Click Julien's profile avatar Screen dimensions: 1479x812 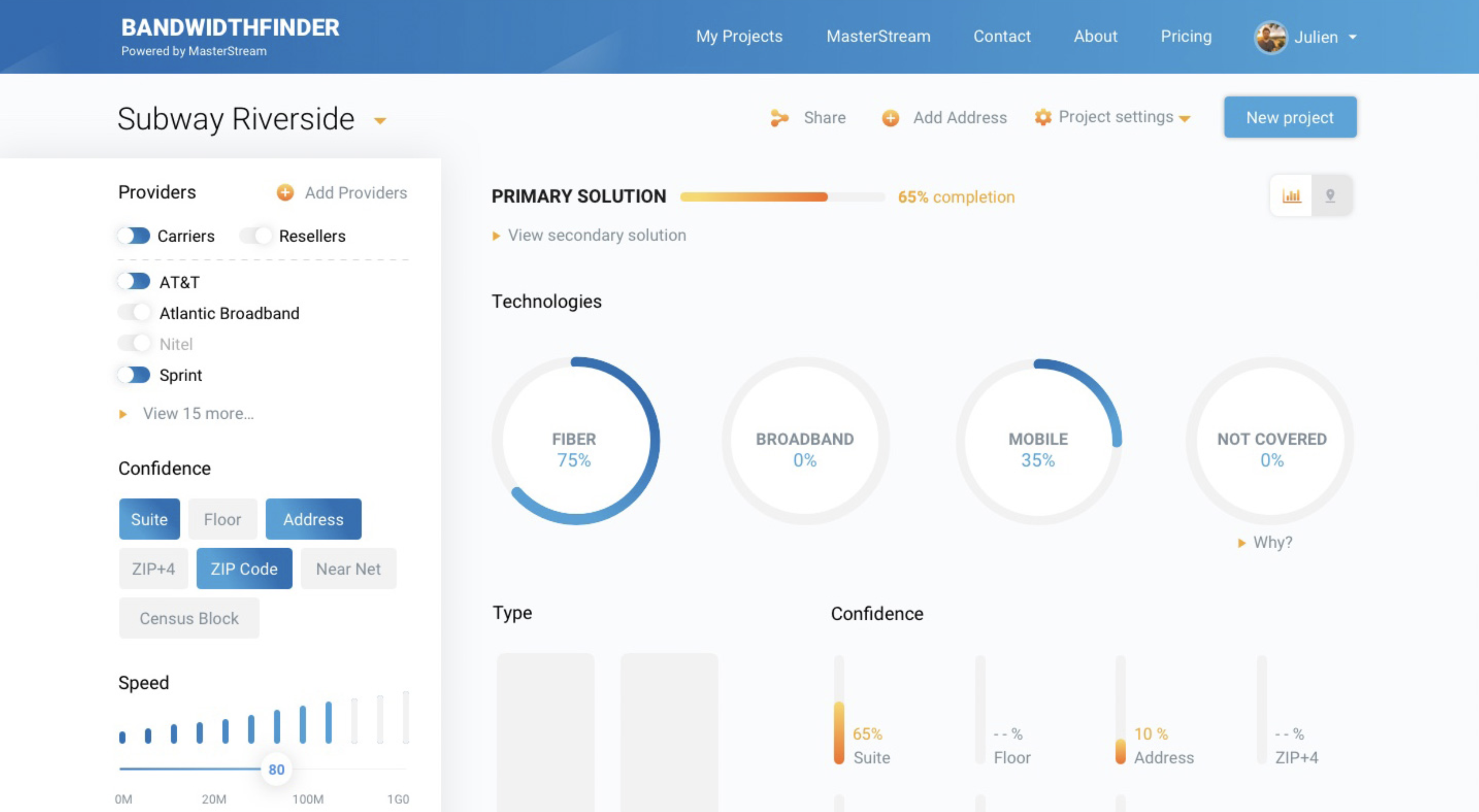(1270, 37)
